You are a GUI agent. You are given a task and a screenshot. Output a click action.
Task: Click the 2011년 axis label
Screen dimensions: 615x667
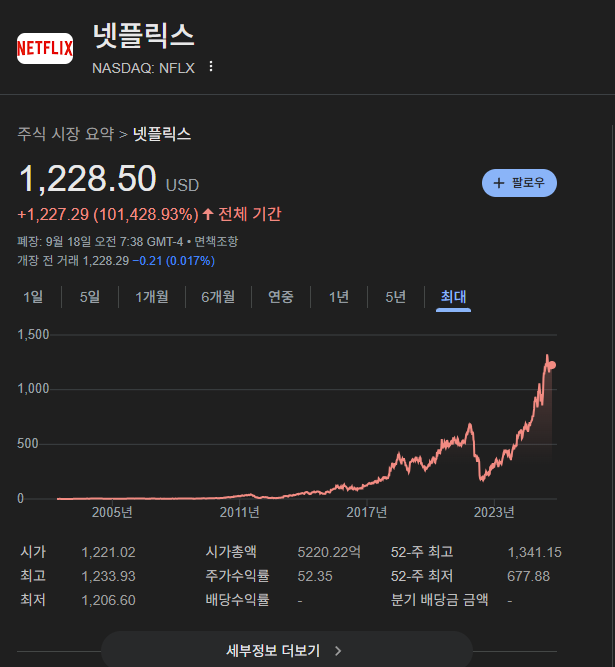click(239, 512)
